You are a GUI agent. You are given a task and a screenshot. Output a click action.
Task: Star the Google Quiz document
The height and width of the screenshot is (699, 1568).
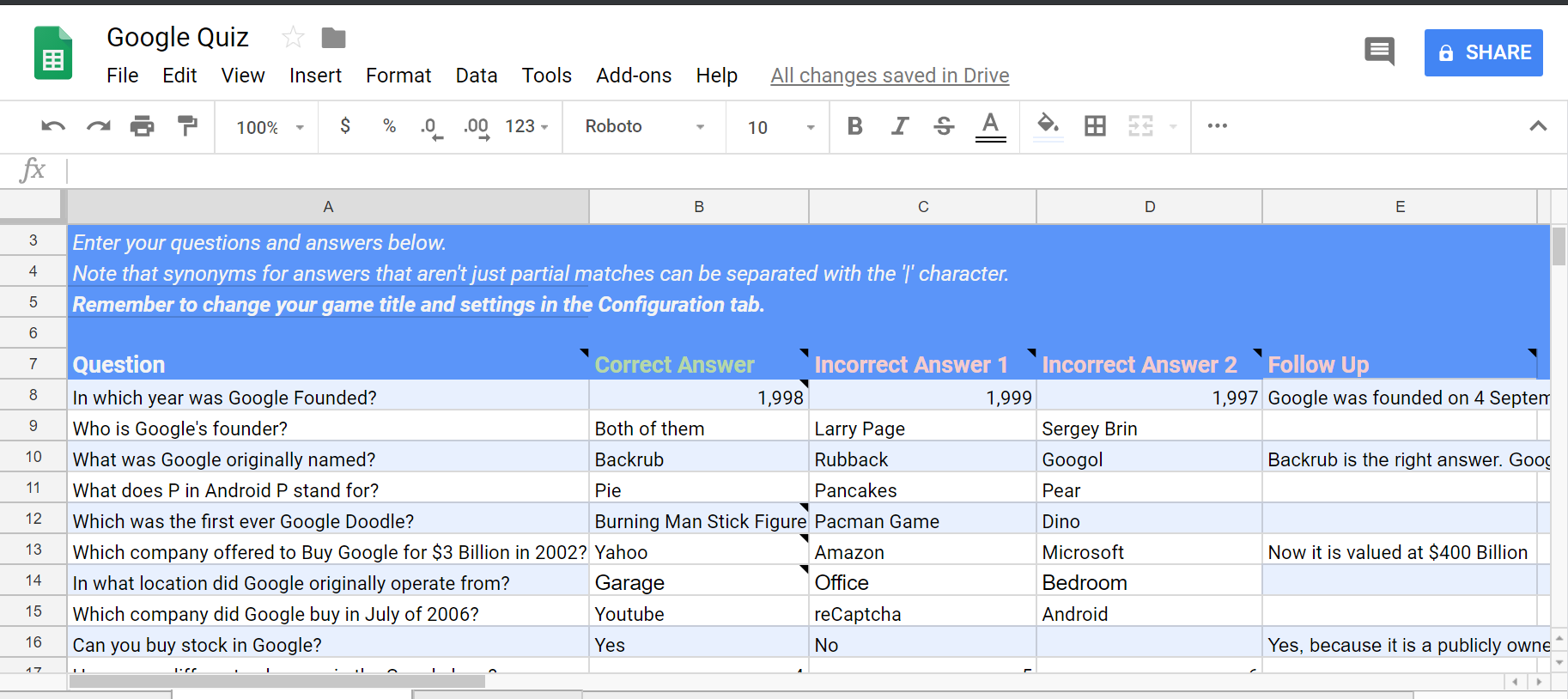tap(293, 37)
